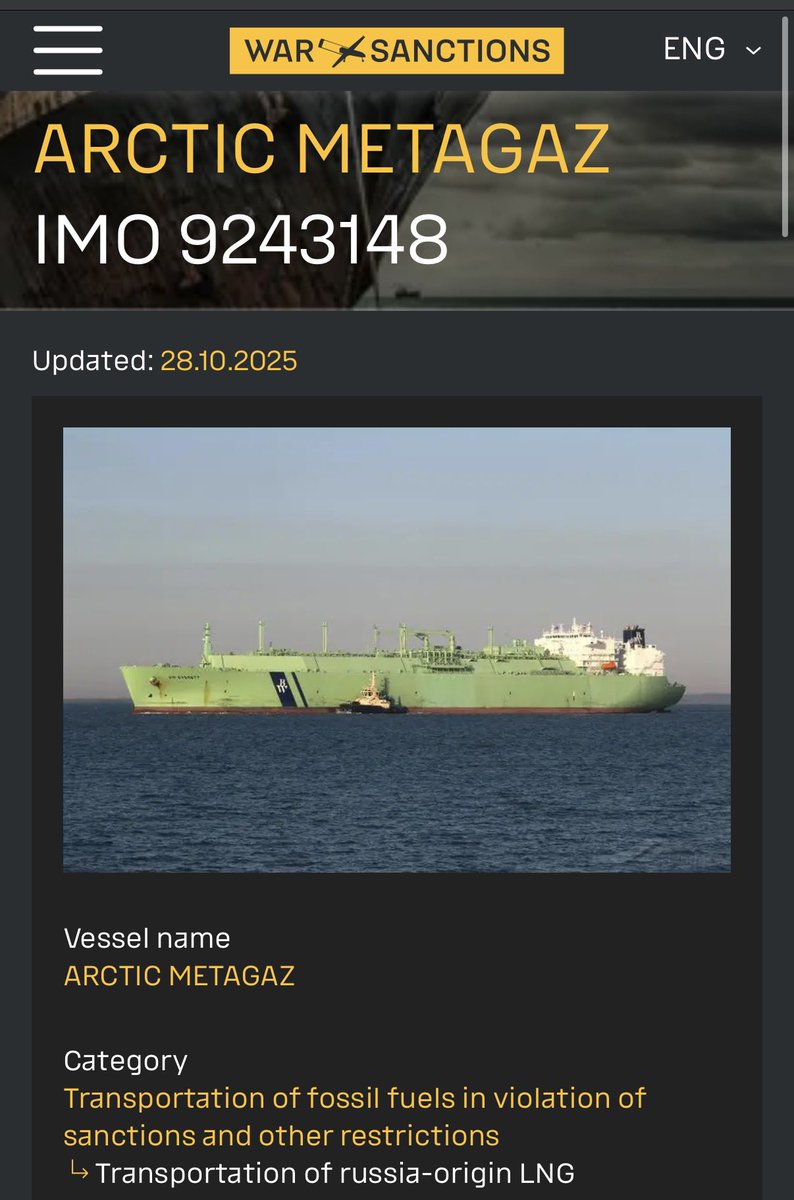The width and height of the screenshot is (794, 1200).
Task: Click the Vessel name field label
Action: (x=147, y=938)
